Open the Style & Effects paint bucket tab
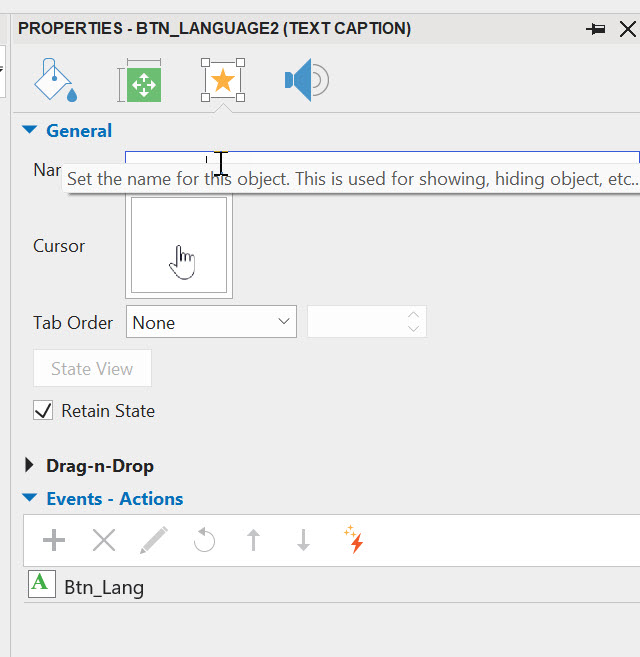This screenshot has height=657, width=640. click(56, 80)
